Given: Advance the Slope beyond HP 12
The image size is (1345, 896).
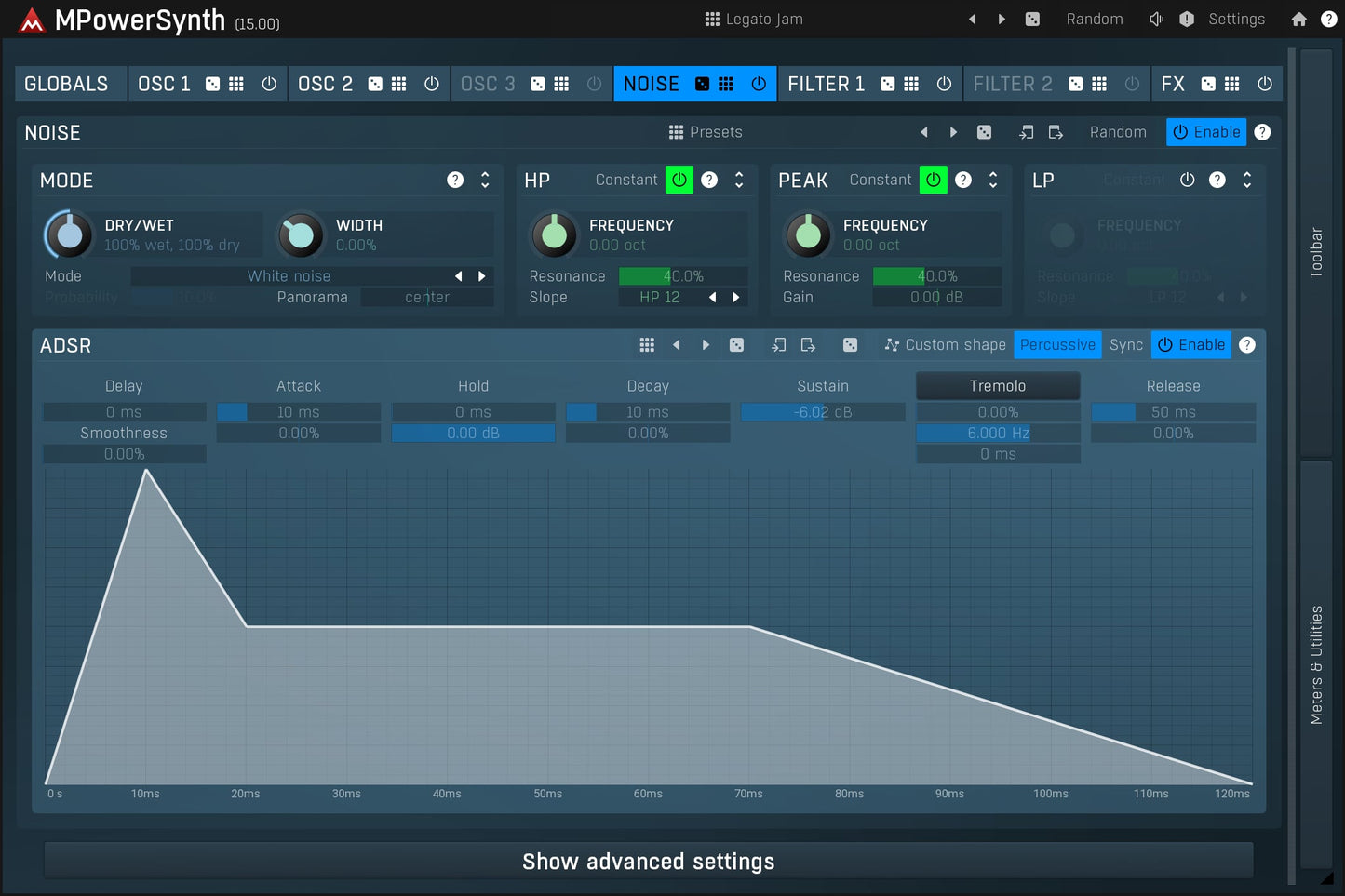Looking at the screenshot, I should (x=735, y=297).
